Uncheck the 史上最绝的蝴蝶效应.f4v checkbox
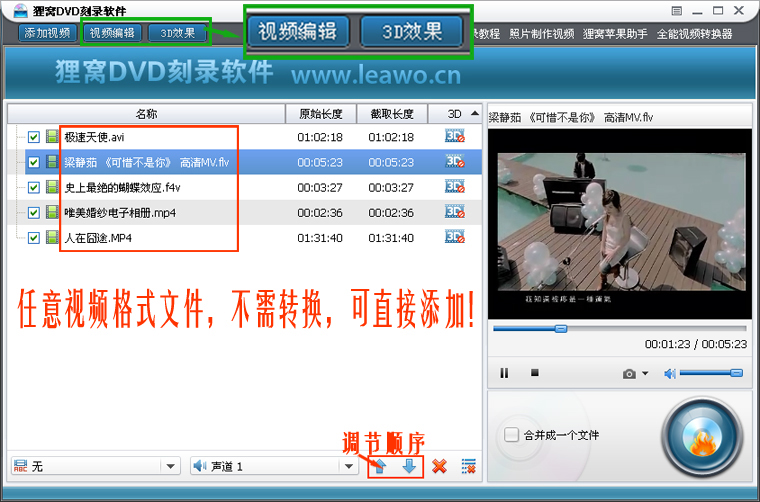This screenshot has height=502, width=760. tap(33, 188)
